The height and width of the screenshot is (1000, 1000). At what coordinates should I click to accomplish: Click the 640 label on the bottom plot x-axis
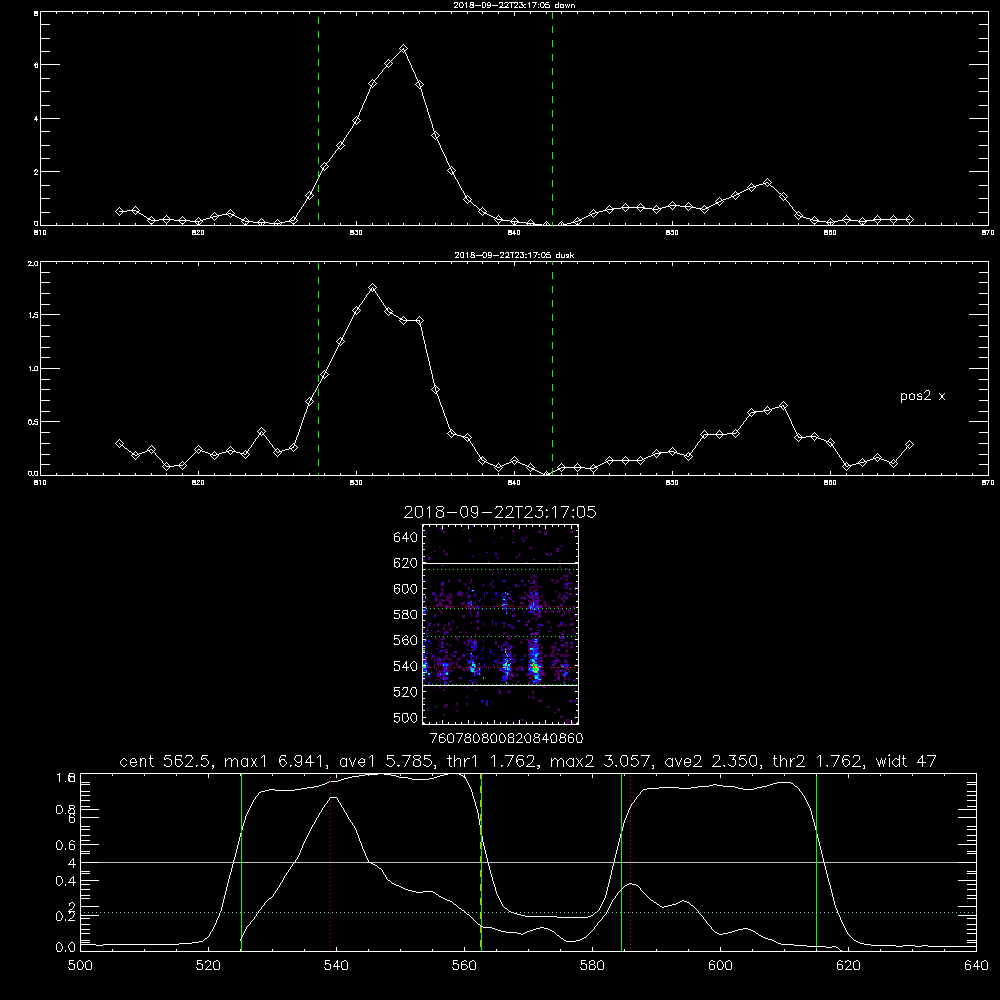(976, 966)
